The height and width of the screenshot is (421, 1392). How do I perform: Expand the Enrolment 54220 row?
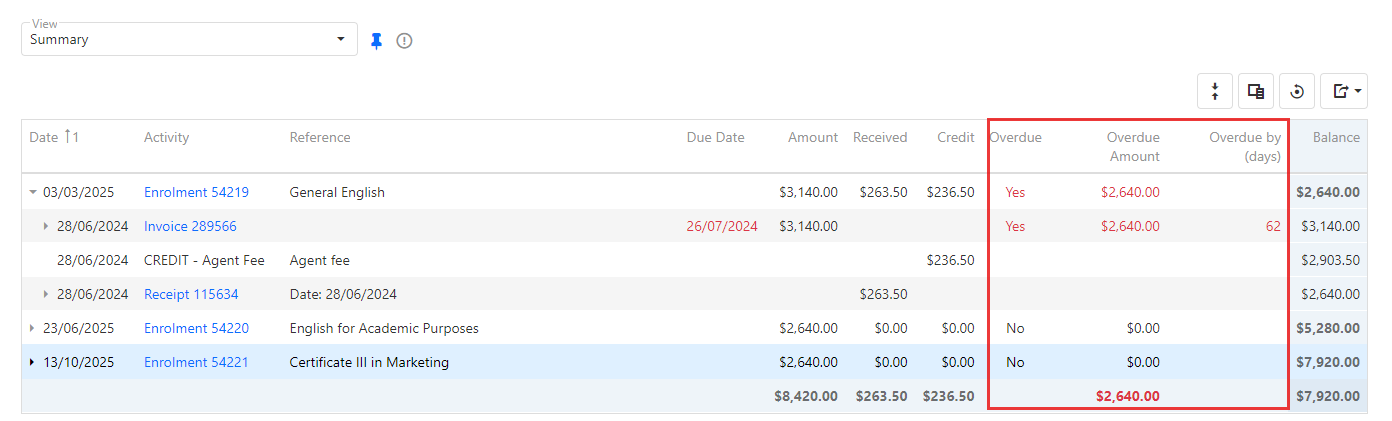click(33, 328)
